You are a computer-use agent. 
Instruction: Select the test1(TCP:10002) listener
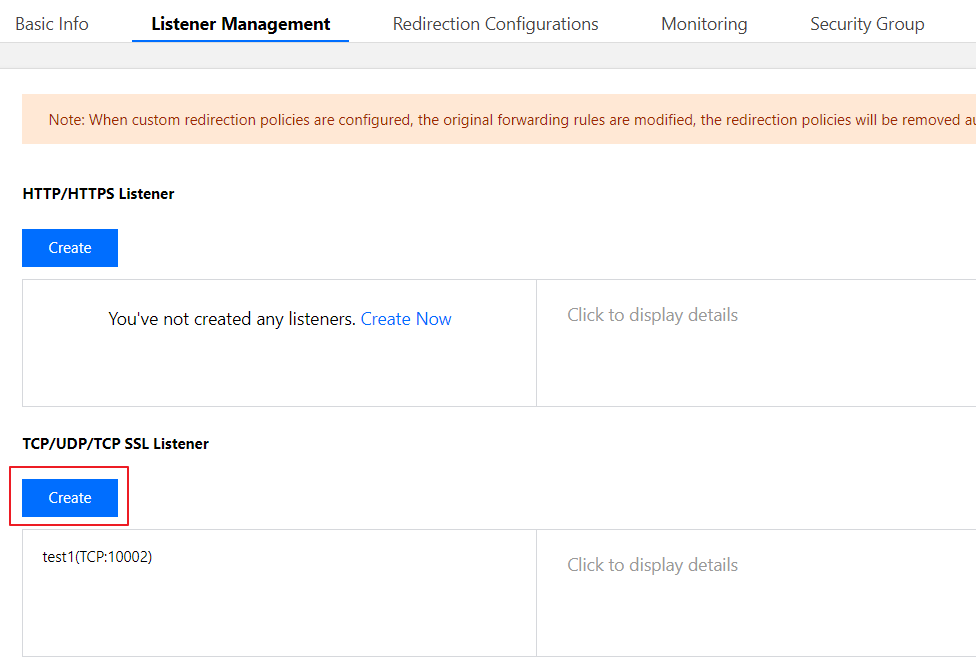(x=97, y=557)
